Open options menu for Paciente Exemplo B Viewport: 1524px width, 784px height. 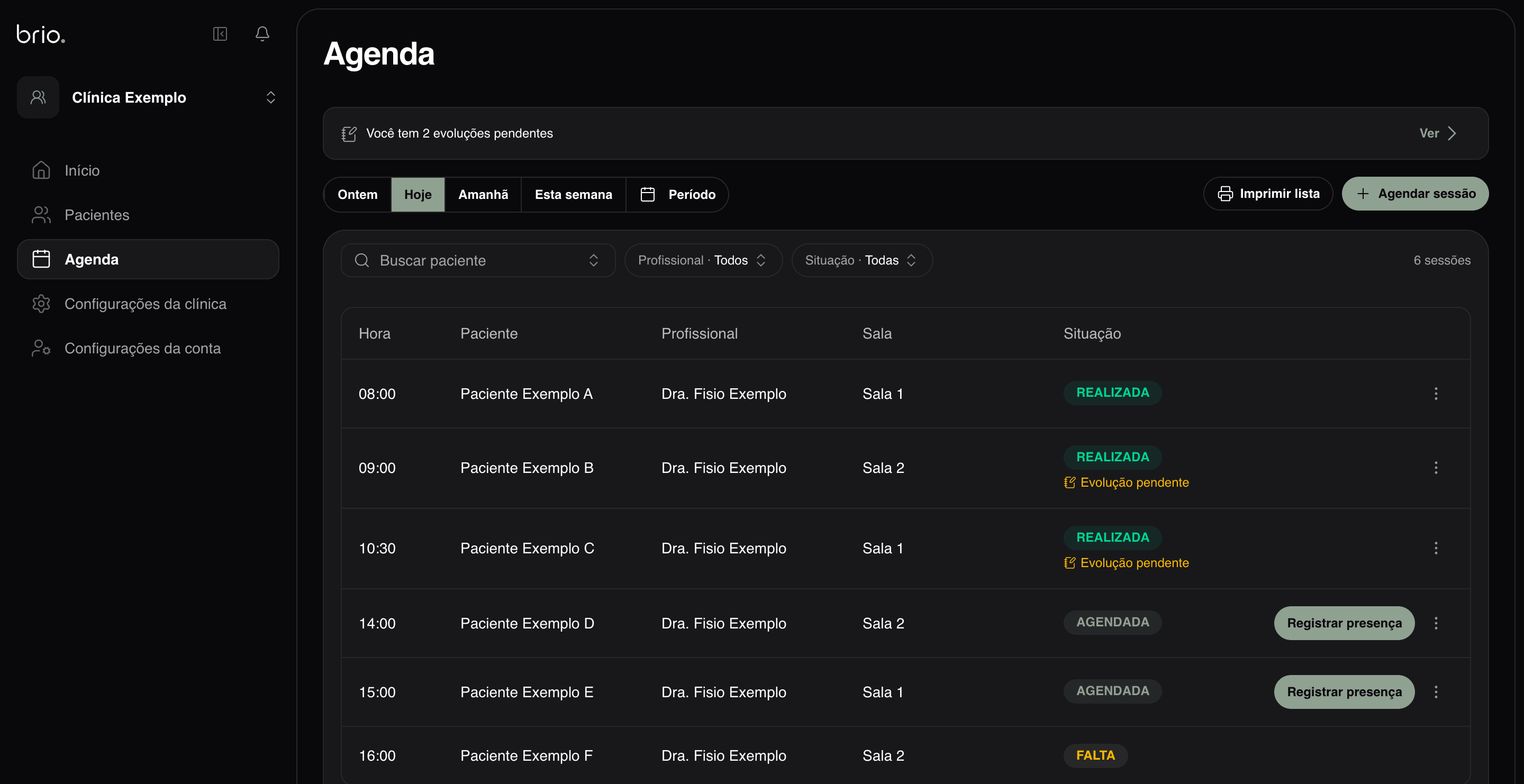pyautogui.click(x=1436, y=468)
